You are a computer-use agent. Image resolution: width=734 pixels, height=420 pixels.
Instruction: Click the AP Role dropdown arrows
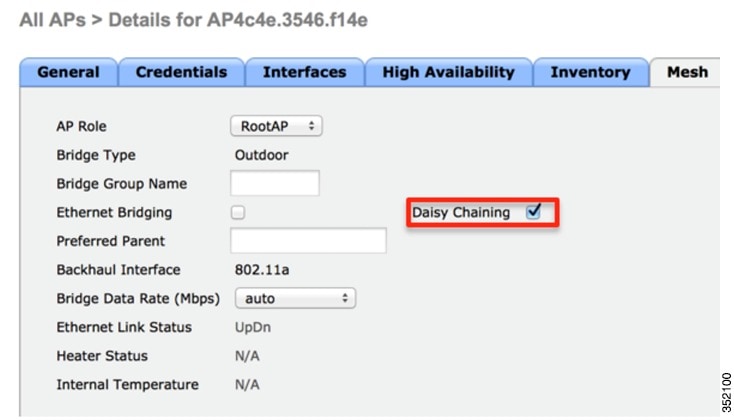pos(311,126)
